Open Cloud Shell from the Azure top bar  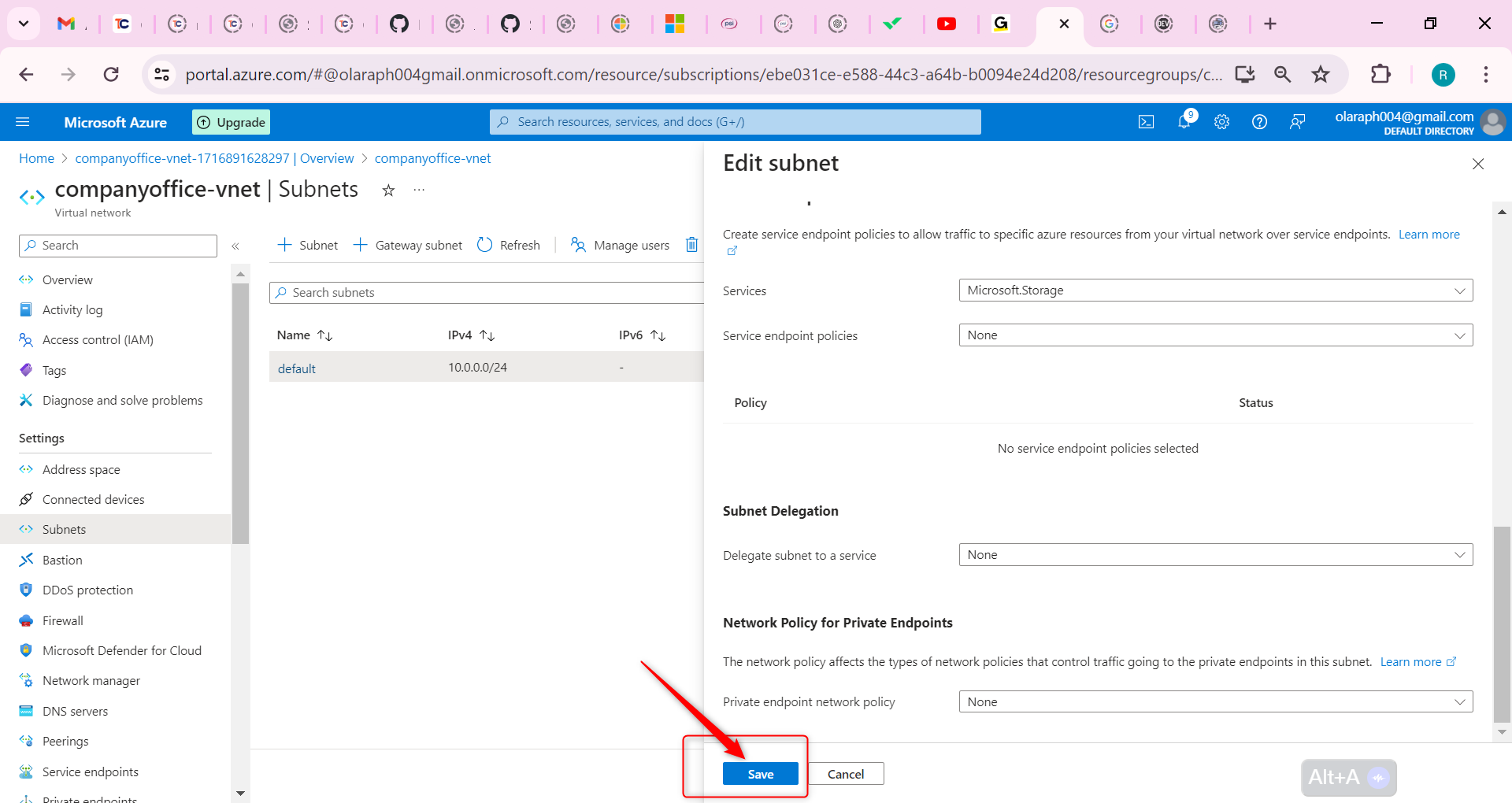click(x=1146, y=122)
